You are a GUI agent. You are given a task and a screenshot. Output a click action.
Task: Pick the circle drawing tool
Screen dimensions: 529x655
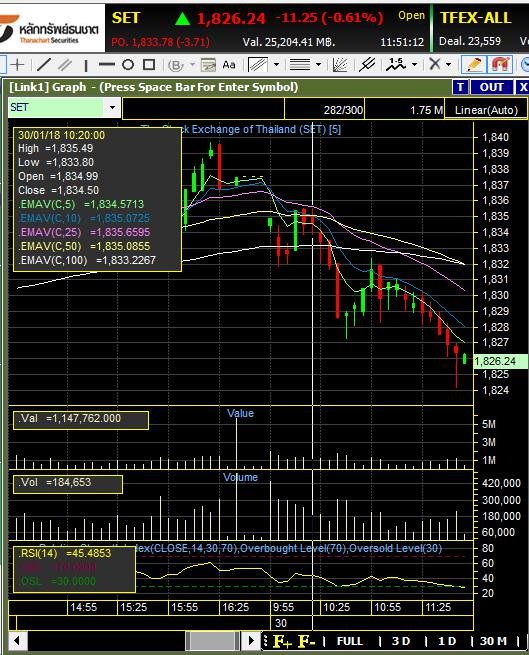(x=128, y=65)
